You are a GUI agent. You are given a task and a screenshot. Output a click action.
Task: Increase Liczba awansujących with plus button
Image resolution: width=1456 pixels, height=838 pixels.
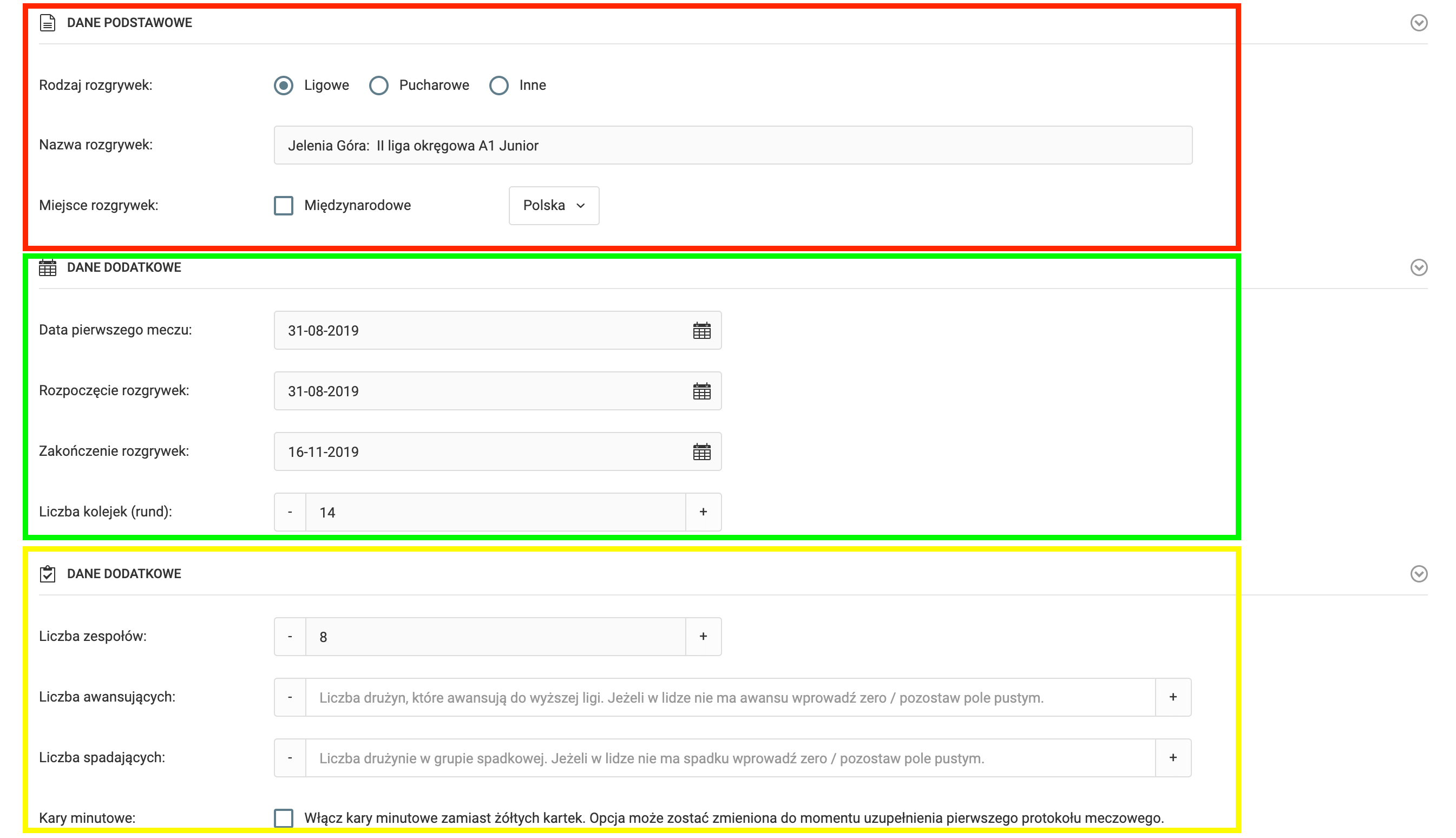[1172, 697]
